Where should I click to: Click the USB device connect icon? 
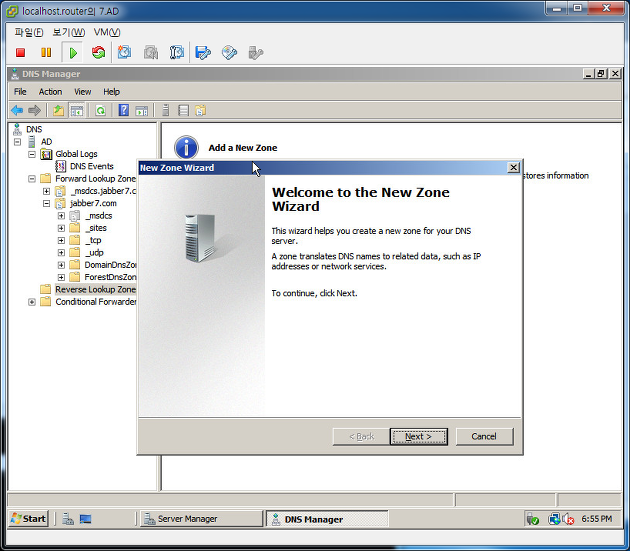click(x=256, y=53)
